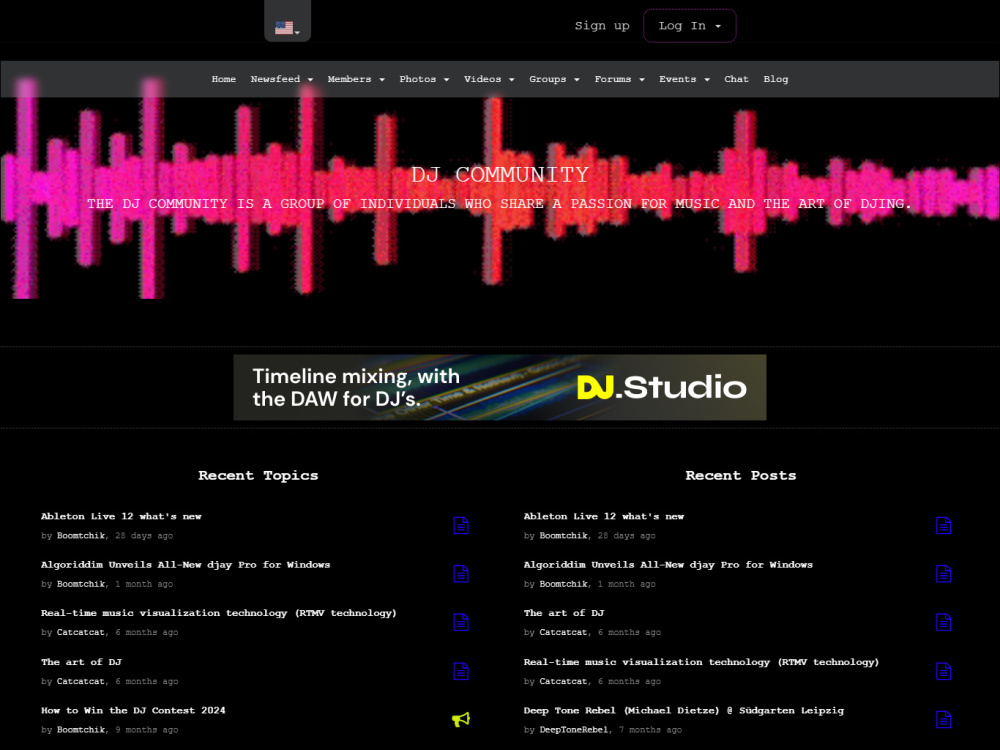Open the Chat menu item
Viewport: 1000px width, 750px height.
click(x=736, y=79)
